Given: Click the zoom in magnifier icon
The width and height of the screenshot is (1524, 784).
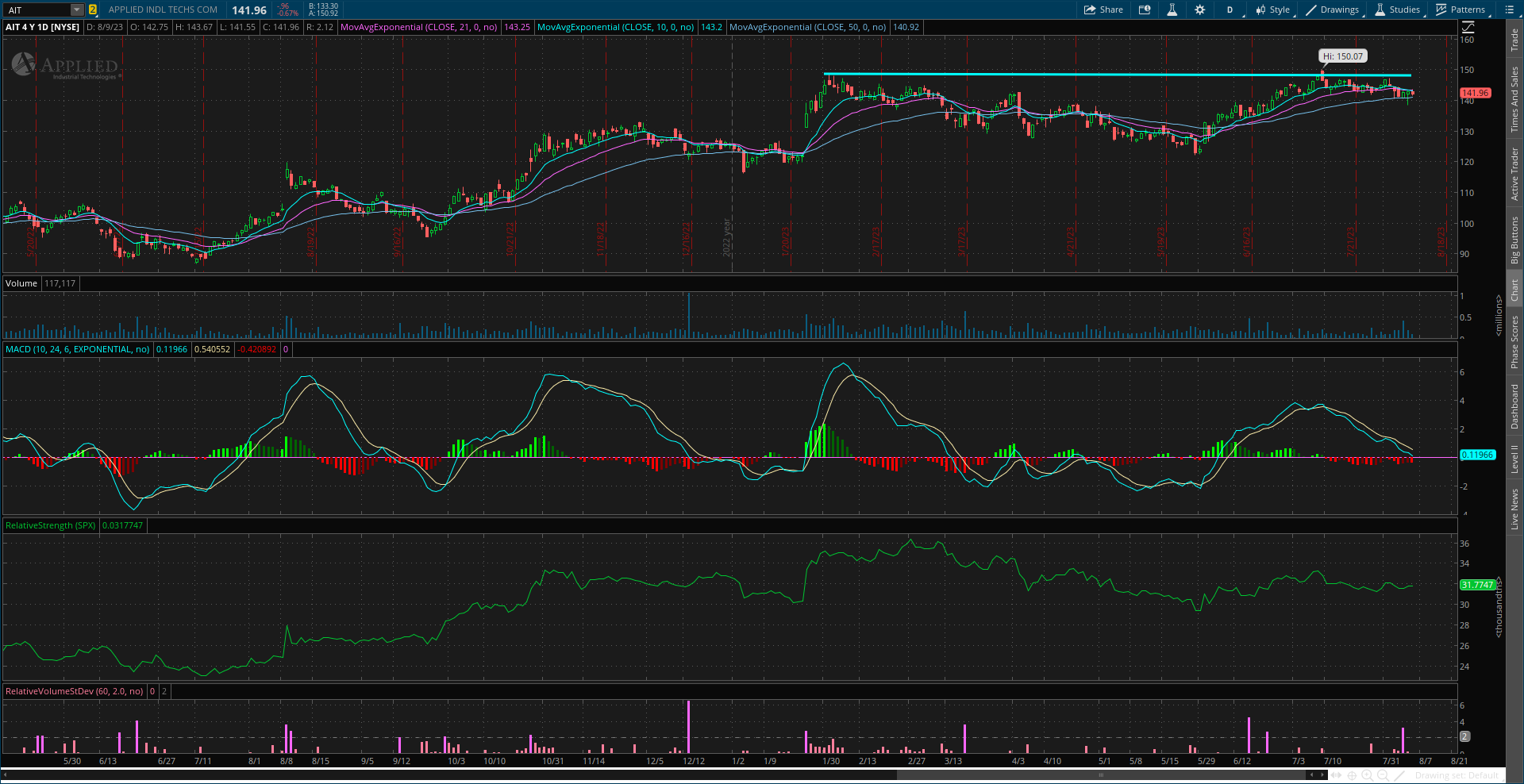Looking at the screenshot, I should [1368, 775].
